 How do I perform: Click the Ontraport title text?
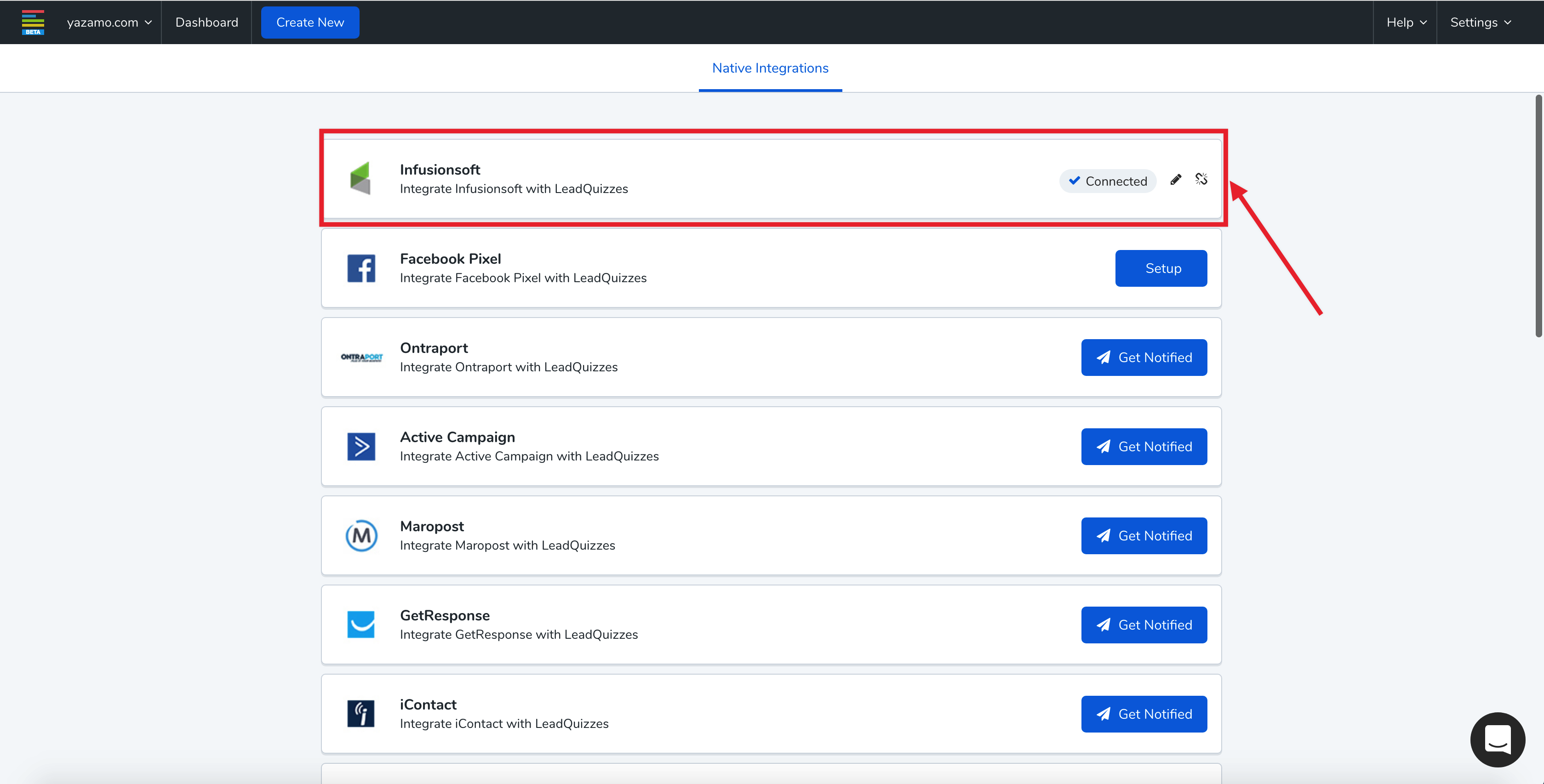tap(434, 348)
